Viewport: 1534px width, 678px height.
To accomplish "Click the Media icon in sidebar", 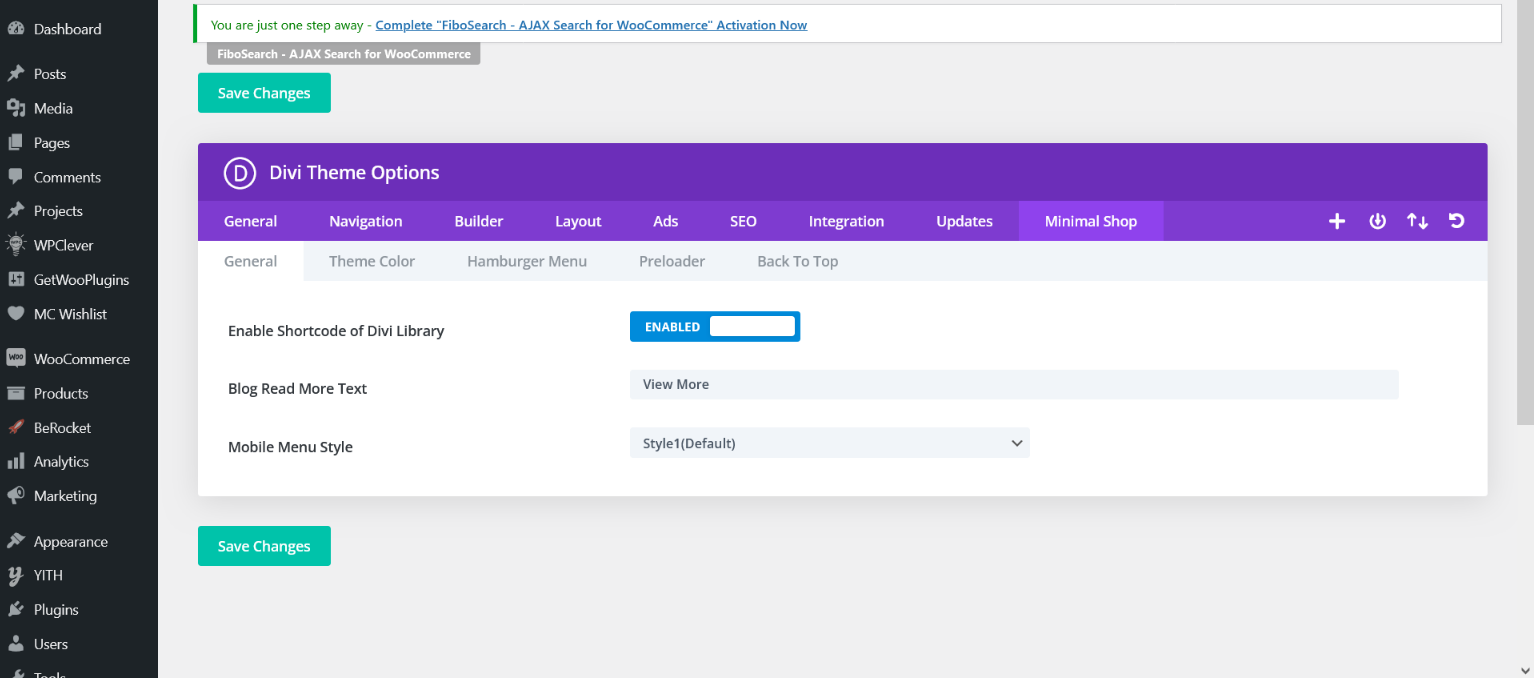I will (x=15, y=108).
